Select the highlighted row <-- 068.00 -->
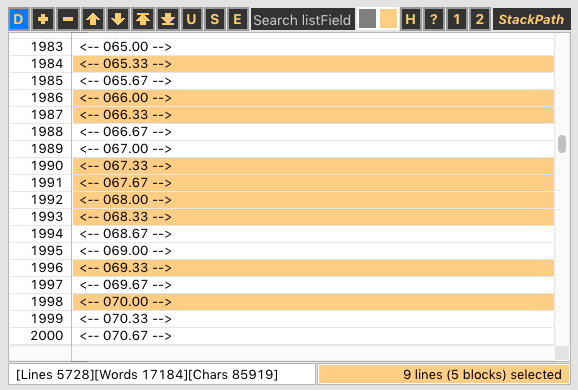The image size is (578, 390). (x=313, y=199)
